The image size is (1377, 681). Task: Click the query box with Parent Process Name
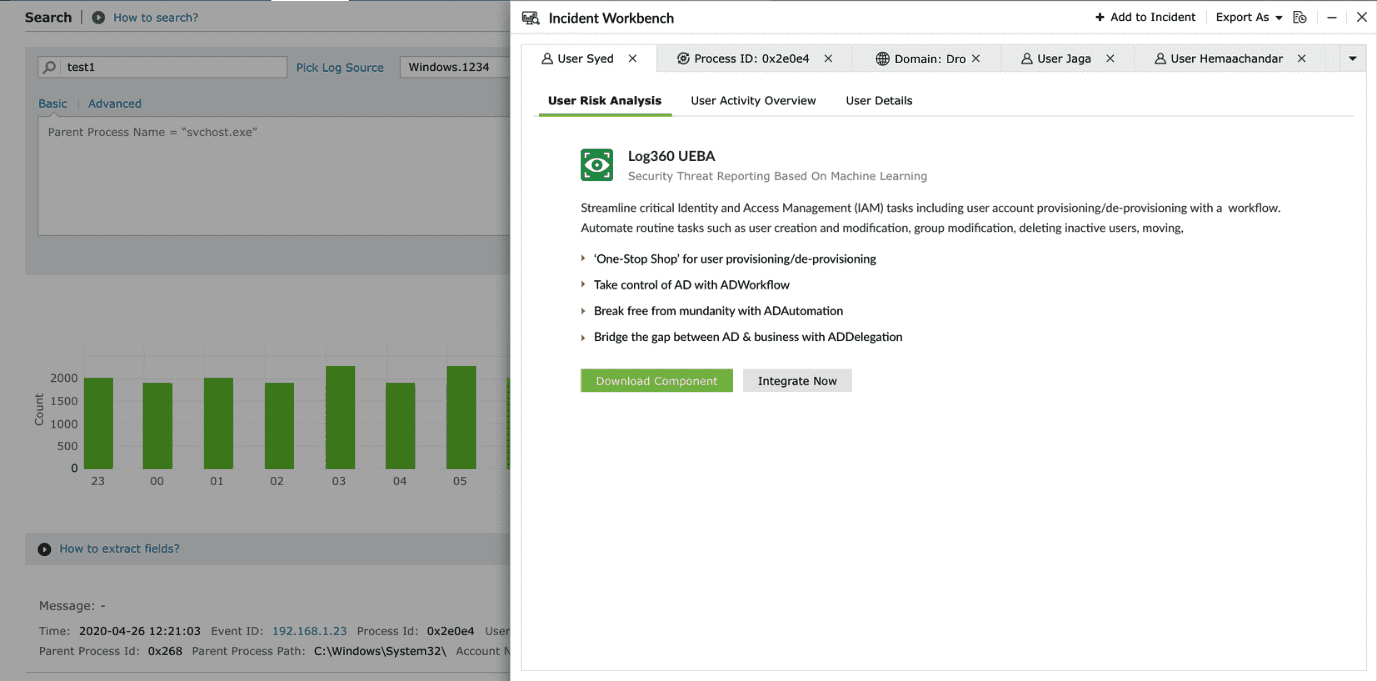[x=274, y=175]
